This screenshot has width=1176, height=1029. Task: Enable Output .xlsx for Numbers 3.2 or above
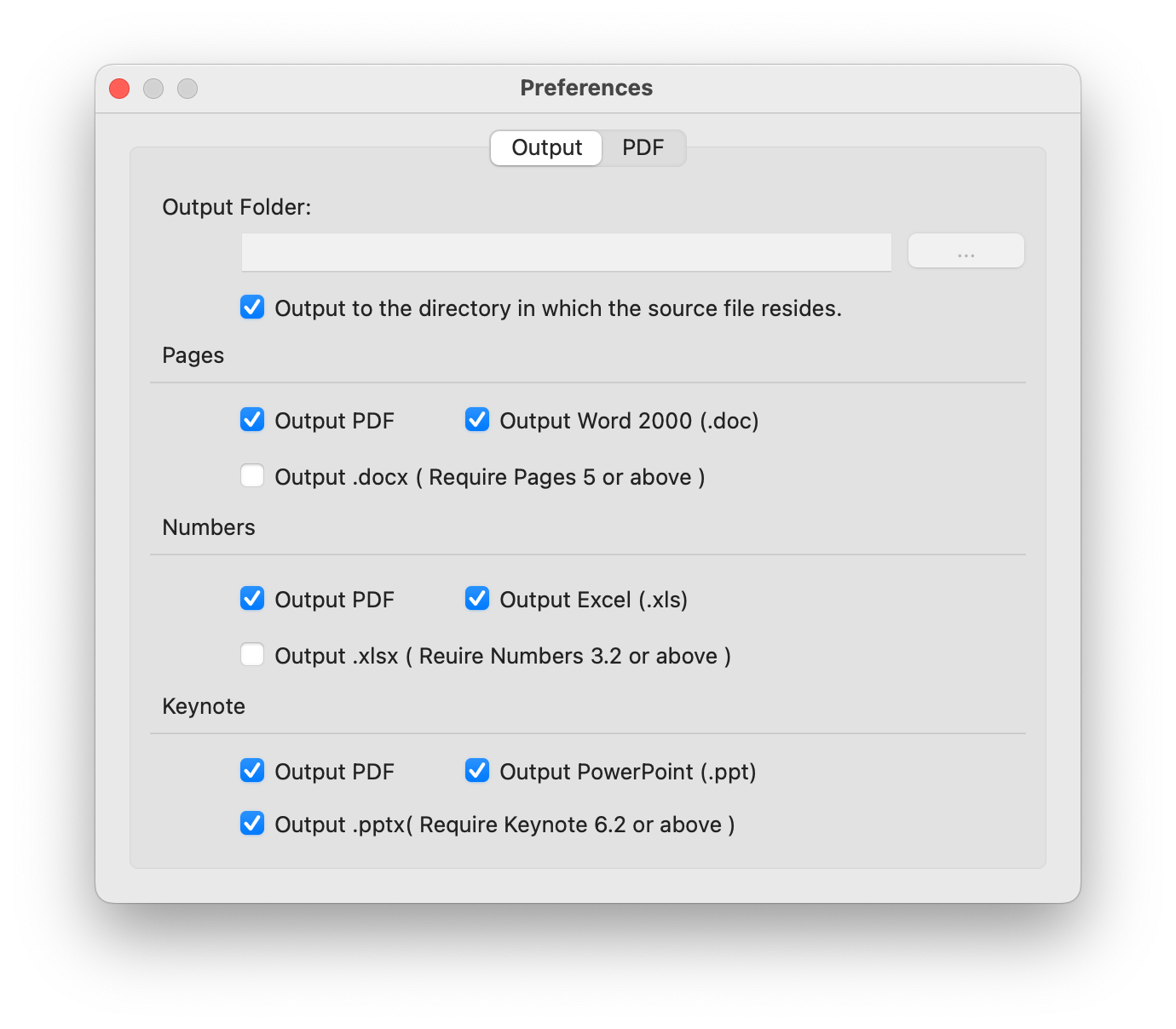(252, 654)
